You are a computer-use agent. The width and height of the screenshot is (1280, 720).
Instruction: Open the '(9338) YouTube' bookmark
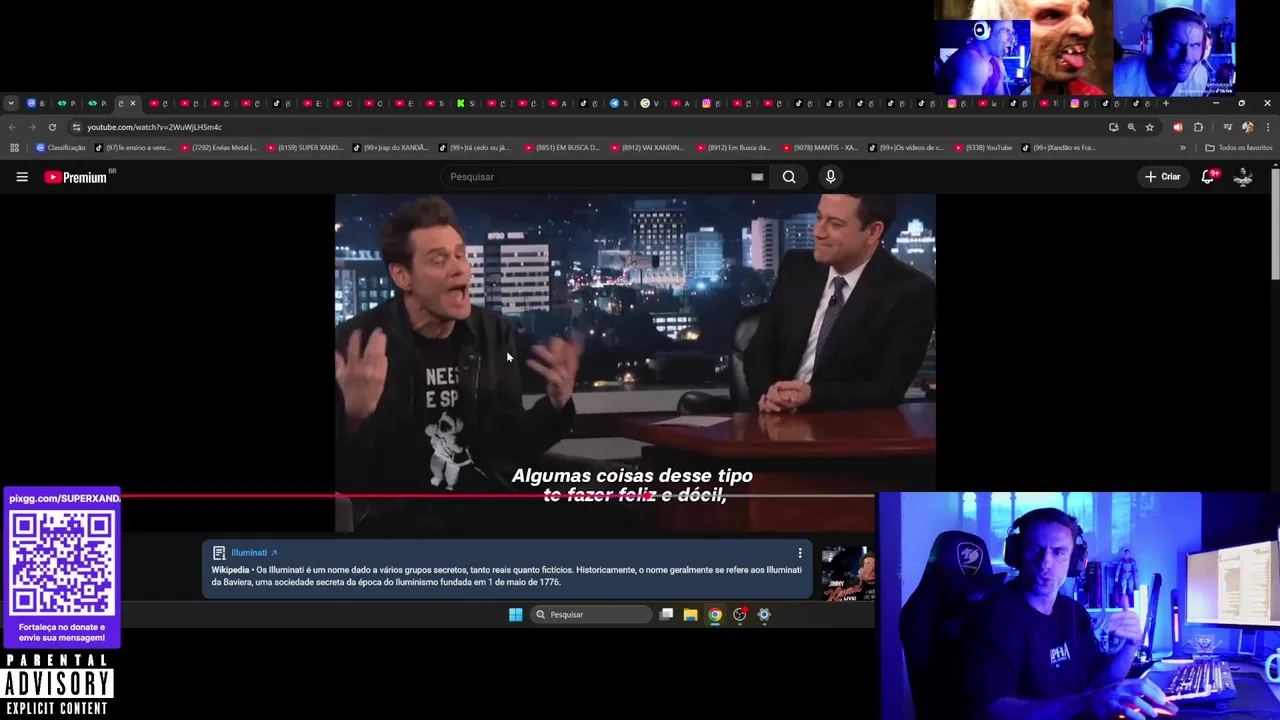pos(983,148)
